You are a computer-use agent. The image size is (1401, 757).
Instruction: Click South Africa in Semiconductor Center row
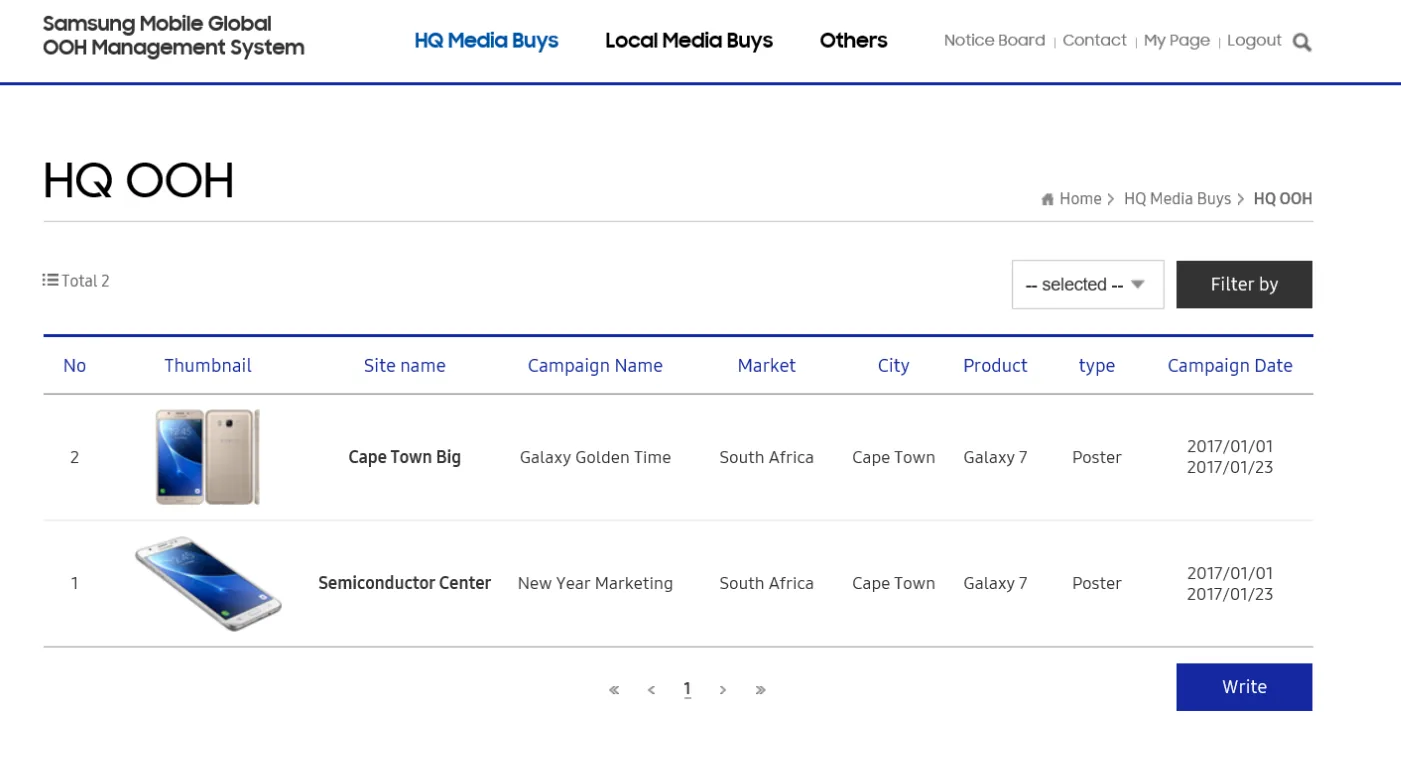tap(766, 583)
